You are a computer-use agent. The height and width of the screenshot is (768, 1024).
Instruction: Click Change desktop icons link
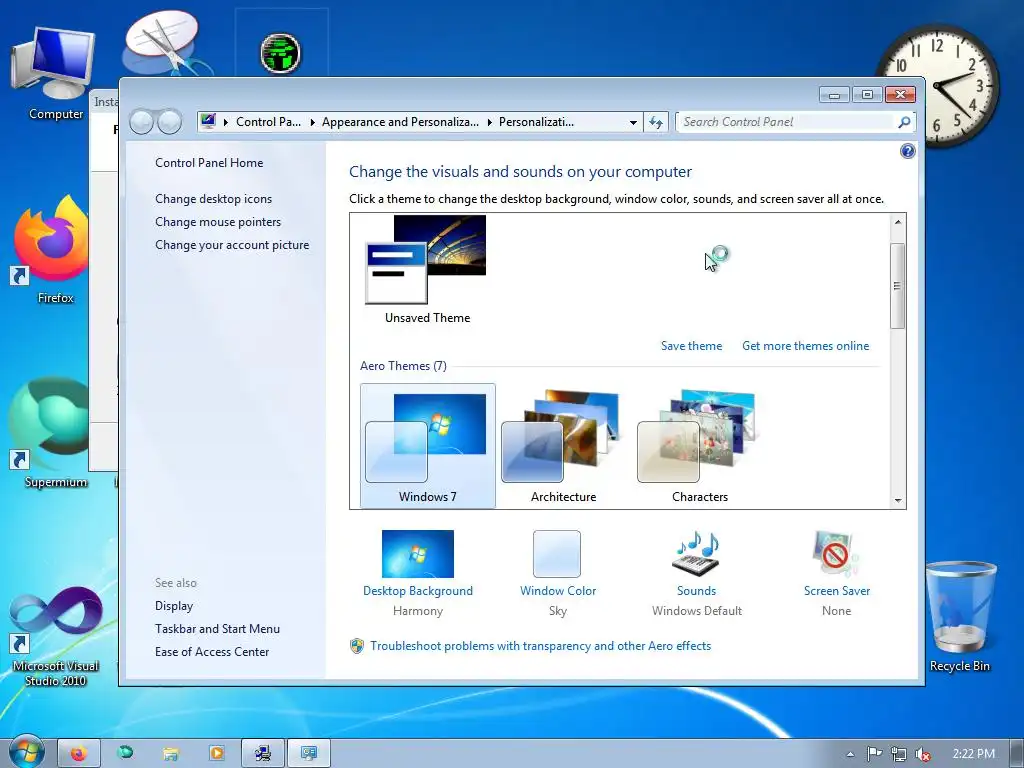[214, 199]
